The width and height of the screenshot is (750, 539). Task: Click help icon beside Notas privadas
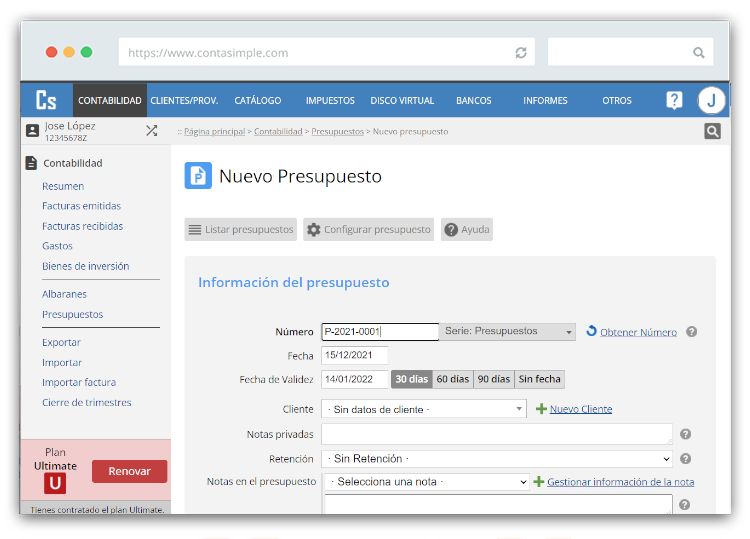point(685,434)
